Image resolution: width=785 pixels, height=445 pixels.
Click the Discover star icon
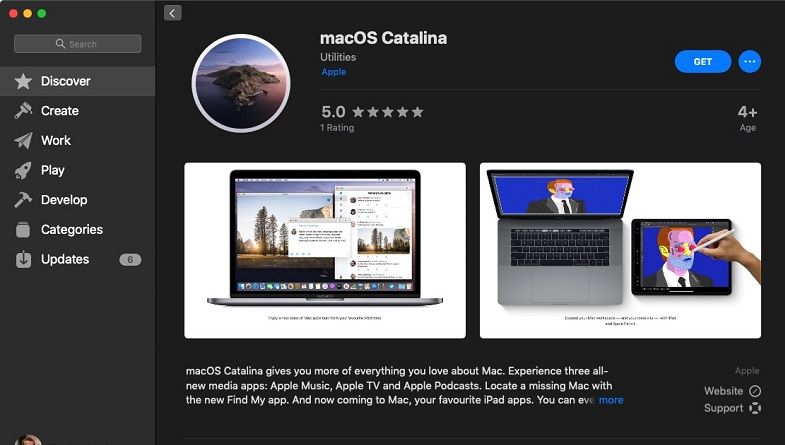click(23, 81)
